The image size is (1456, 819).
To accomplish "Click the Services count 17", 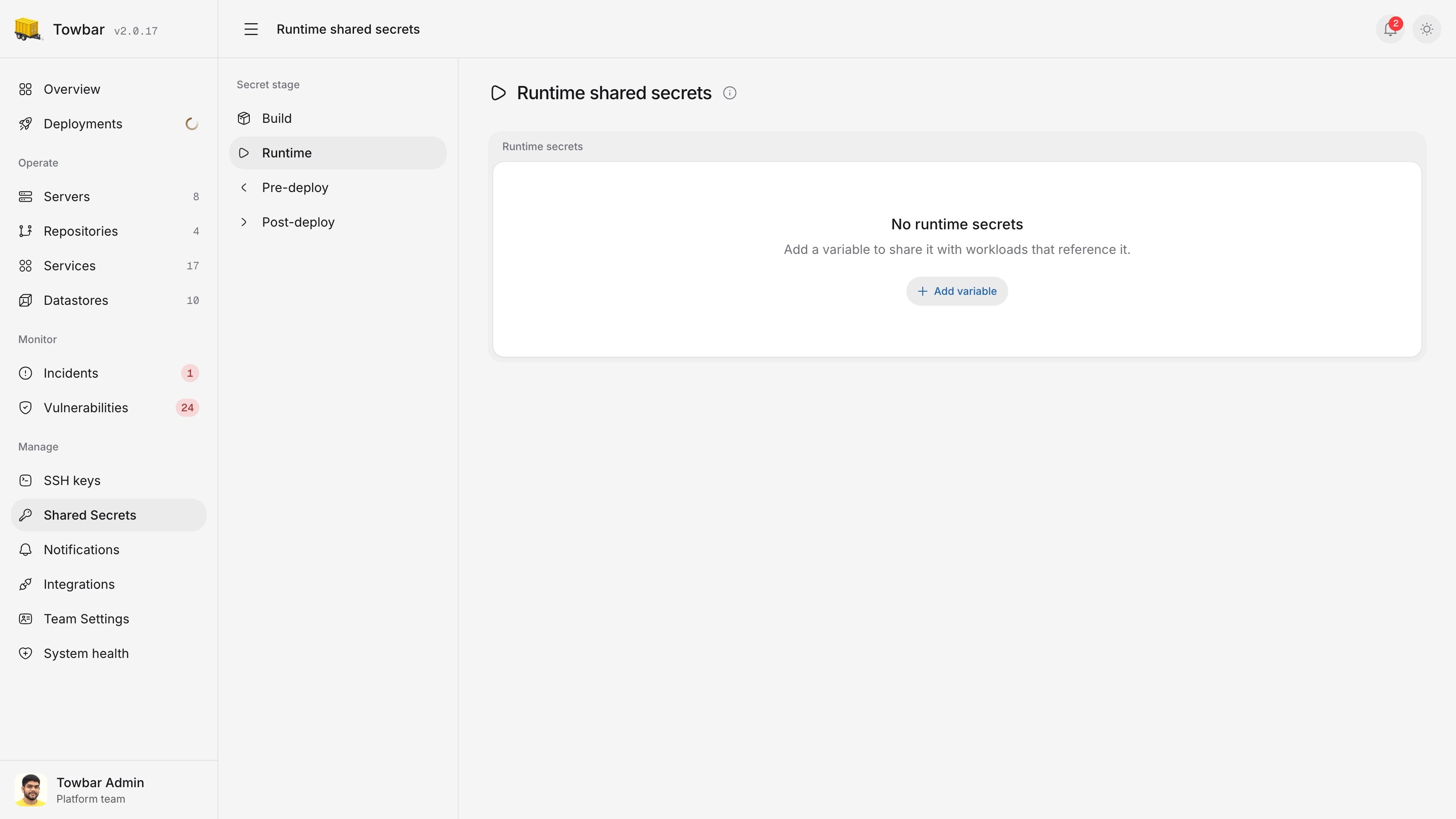I will coord(193,266).
